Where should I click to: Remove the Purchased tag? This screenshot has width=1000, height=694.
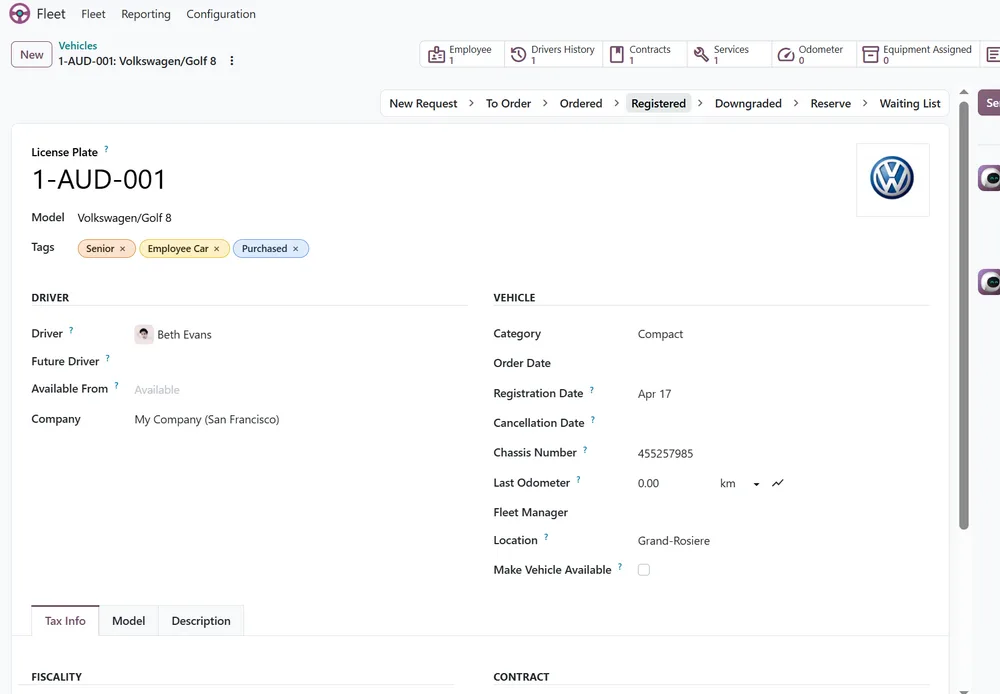click(295, 249)
